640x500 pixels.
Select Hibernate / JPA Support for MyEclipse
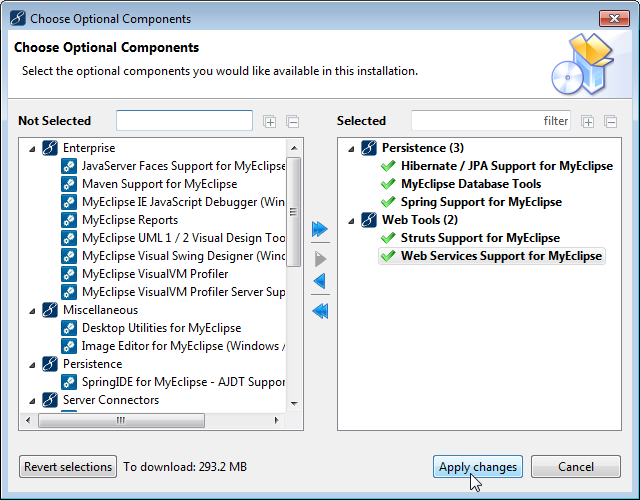pos(506,166)
